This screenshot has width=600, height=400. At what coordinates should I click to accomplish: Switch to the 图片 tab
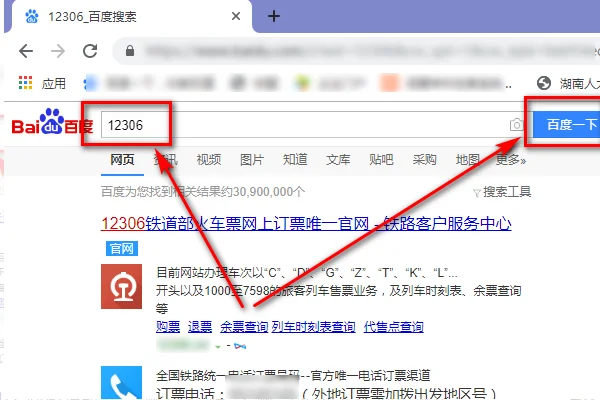(252, 159)
